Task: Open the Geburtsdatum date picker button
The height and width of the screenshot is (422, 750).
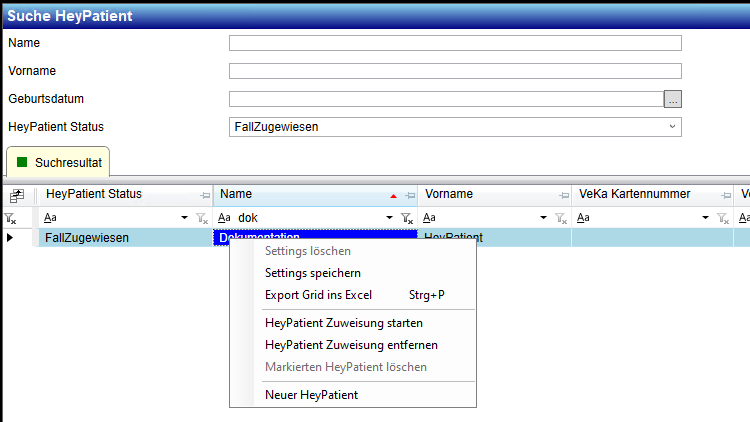Action: [x=673, y=99]
